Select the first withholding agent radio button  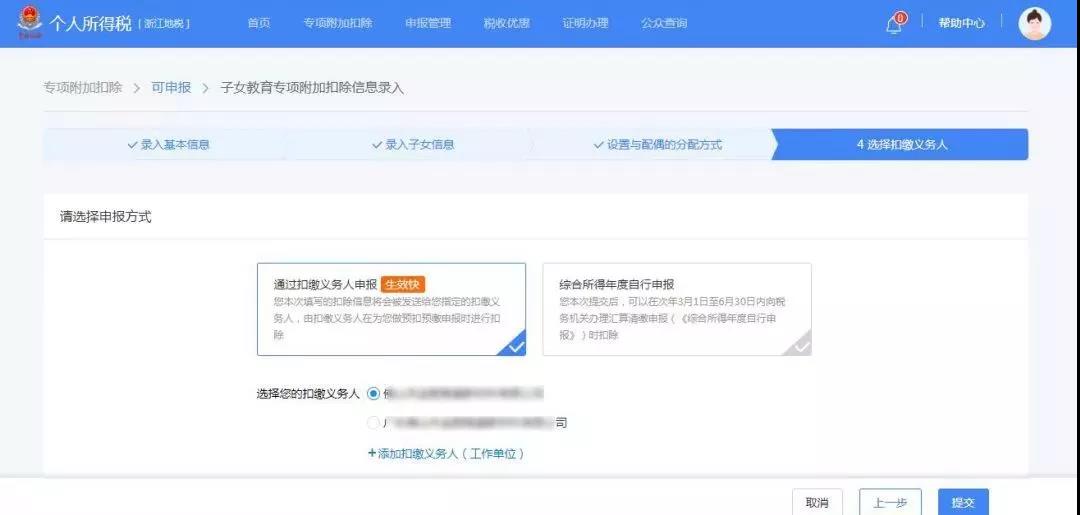(x=373, y=393)
